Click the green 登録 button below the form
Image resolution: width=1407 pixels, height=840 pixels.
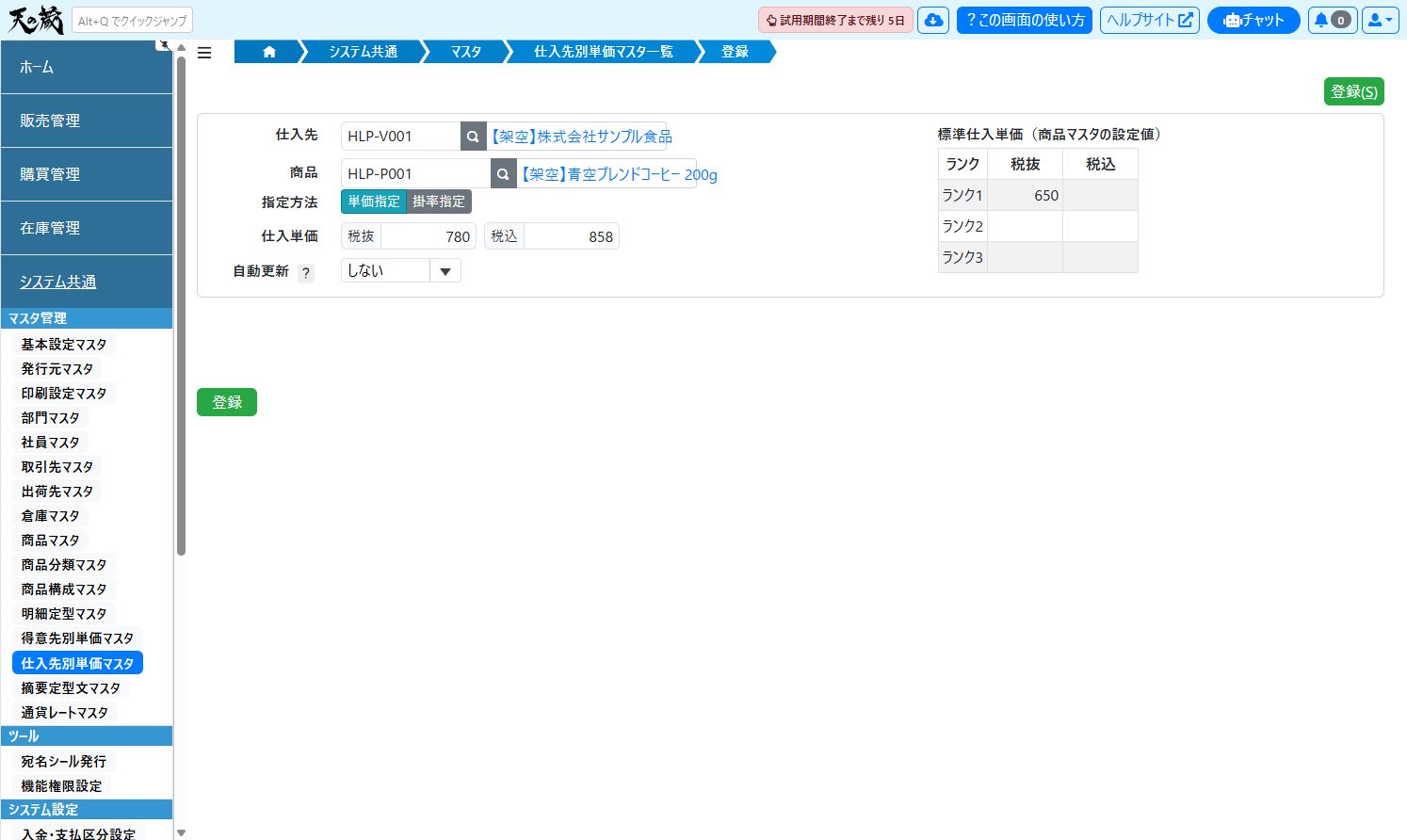(227, 402)
